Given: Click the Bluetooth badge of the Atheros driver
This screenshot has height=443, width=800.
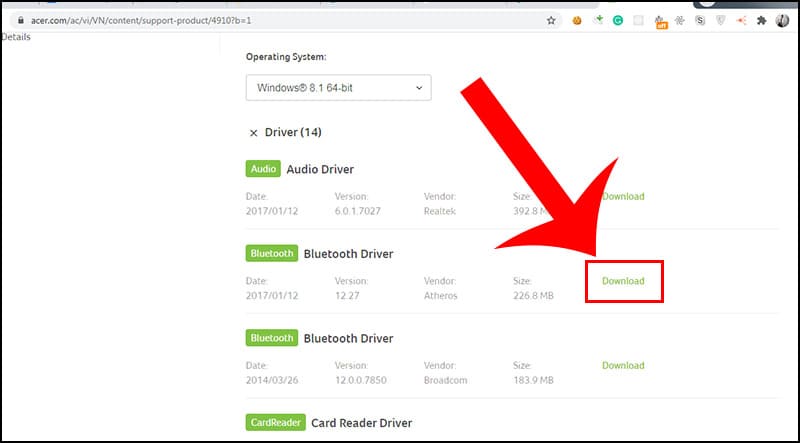Looking at the screenshot, I should [272, 253].
